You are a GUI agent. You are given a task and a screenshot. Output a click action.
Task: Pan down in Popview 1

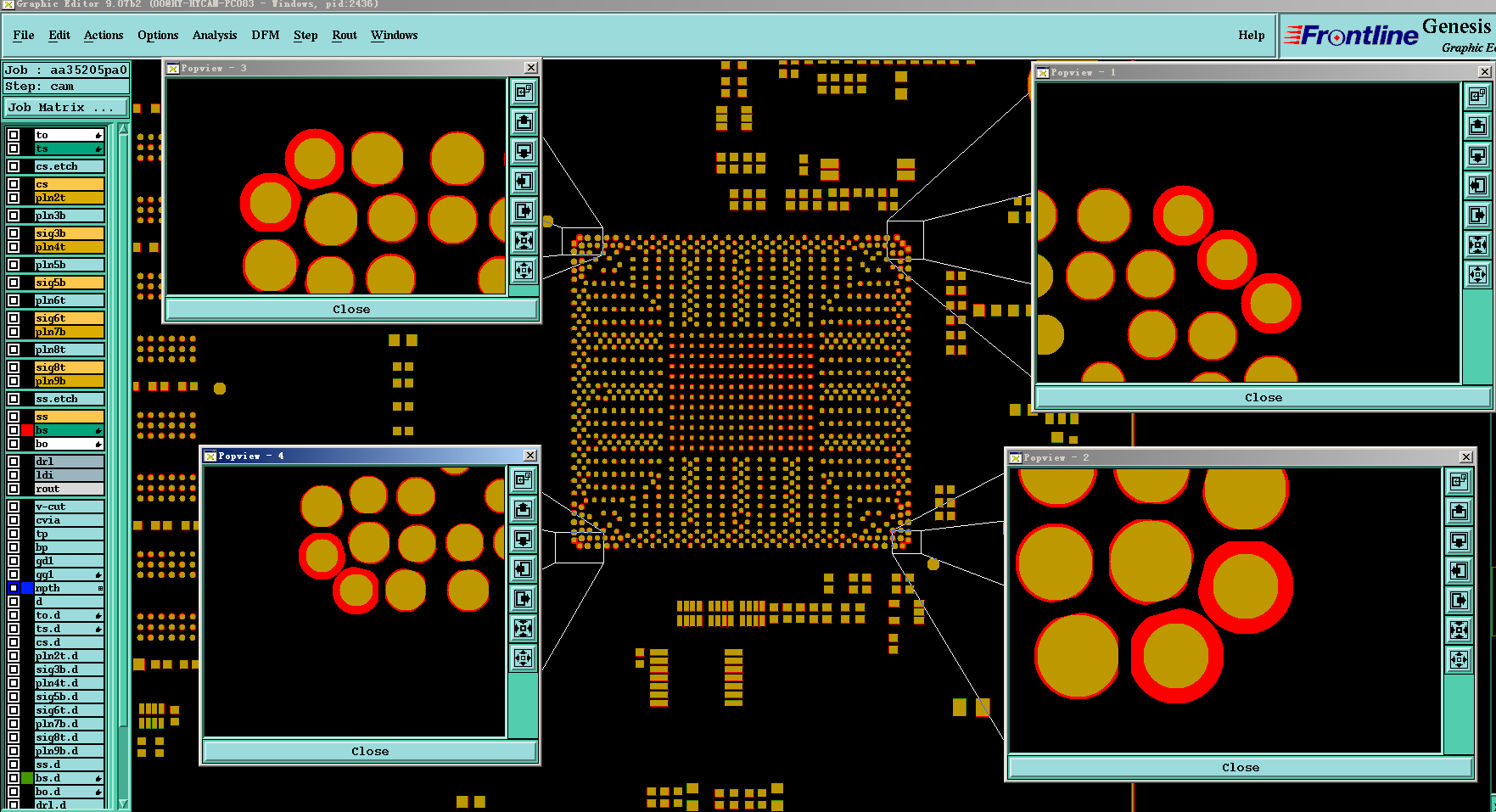click(x=1477, y=155)
